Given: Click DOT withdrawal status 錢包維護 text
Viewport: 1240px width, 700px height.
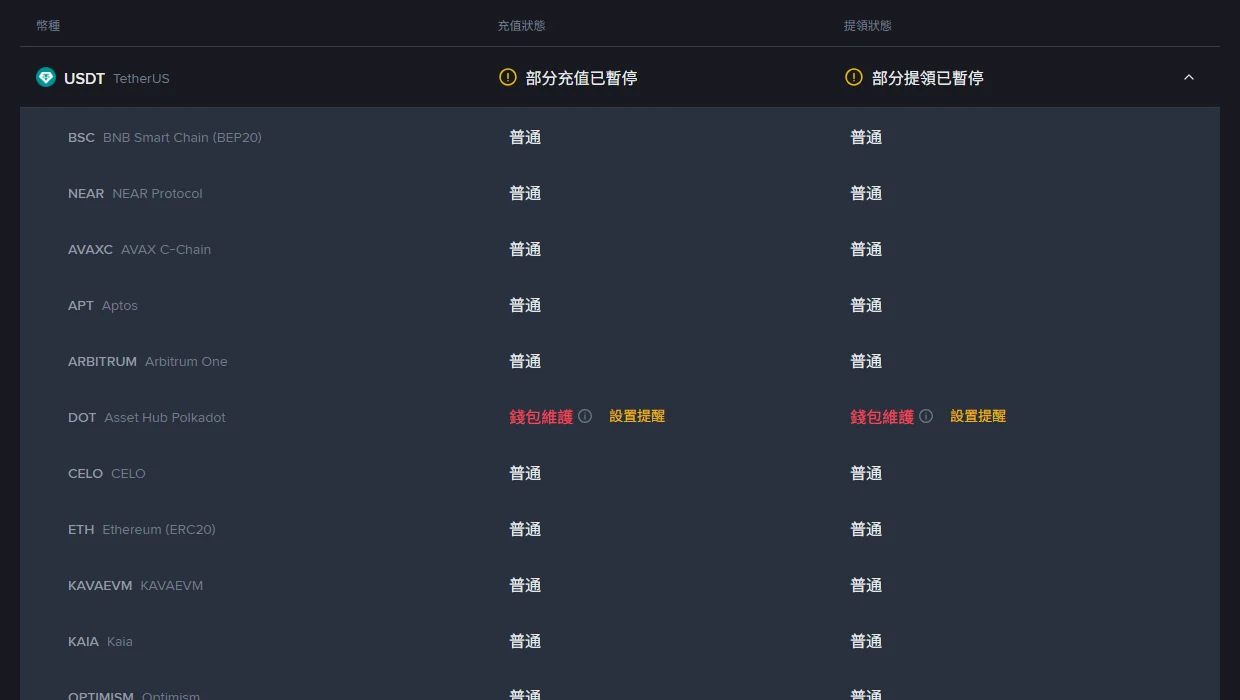Looking at the screenshot, I should click(882, 417).
